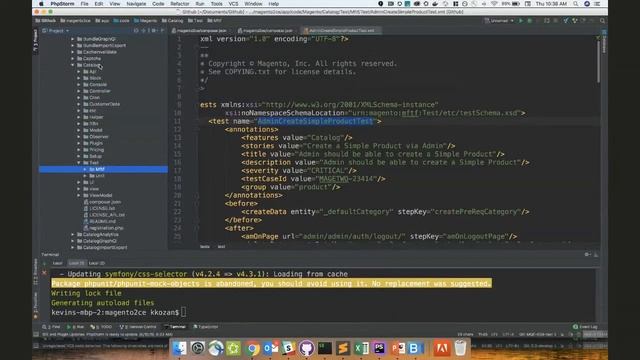The height and width of the screenshot is (360, 640).
Task: Close terminal session red X icon
Action: (44, 273)
